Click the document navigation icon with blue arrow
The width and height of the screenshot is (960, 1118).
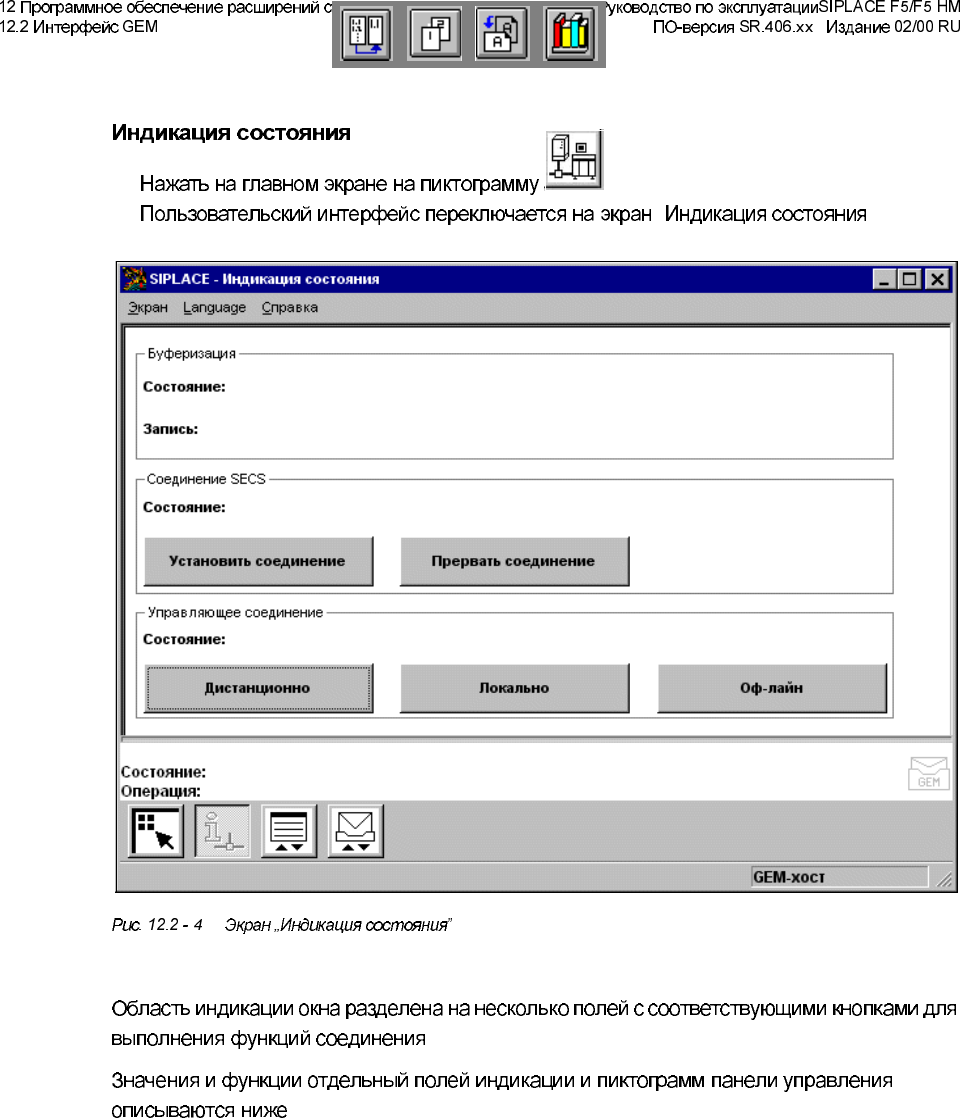tap(366, 34)
